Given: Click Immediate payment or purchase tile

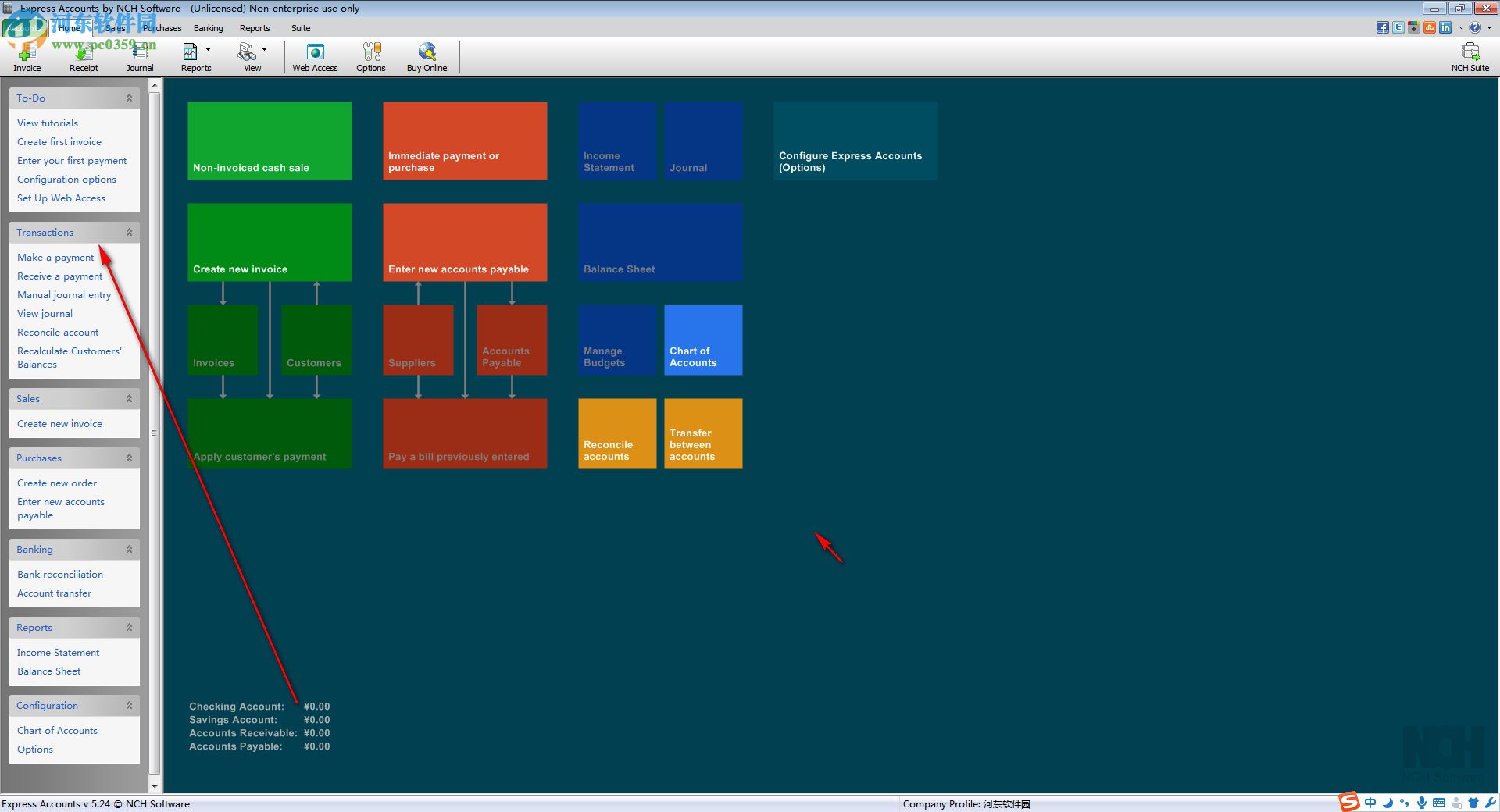Looking at the screenshot, I should click(x=465, y=141).
